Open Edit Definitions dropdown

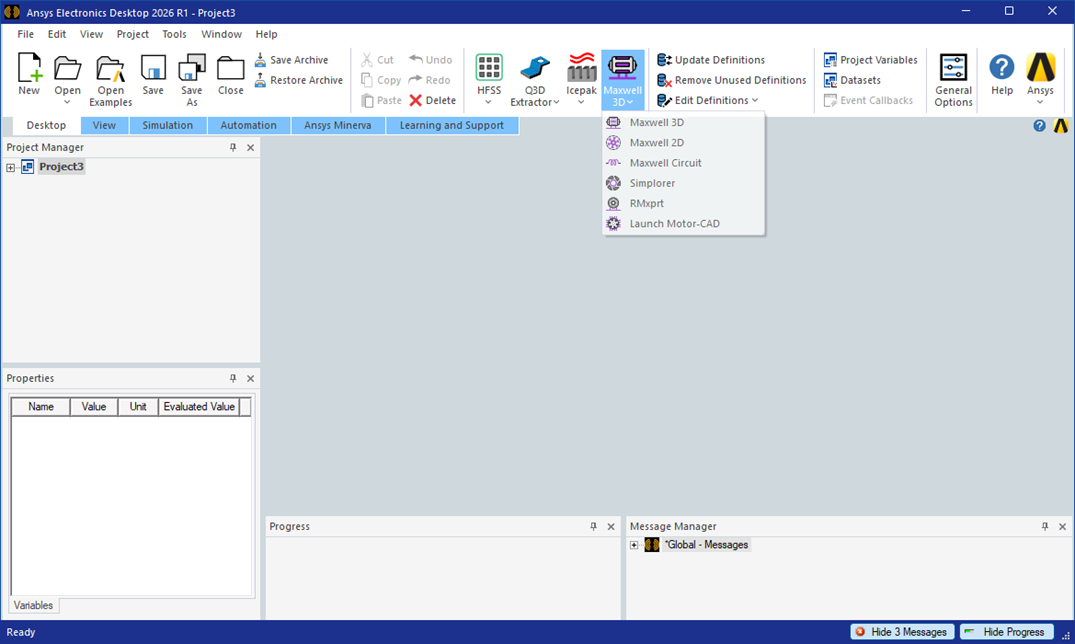pos(708,100)
